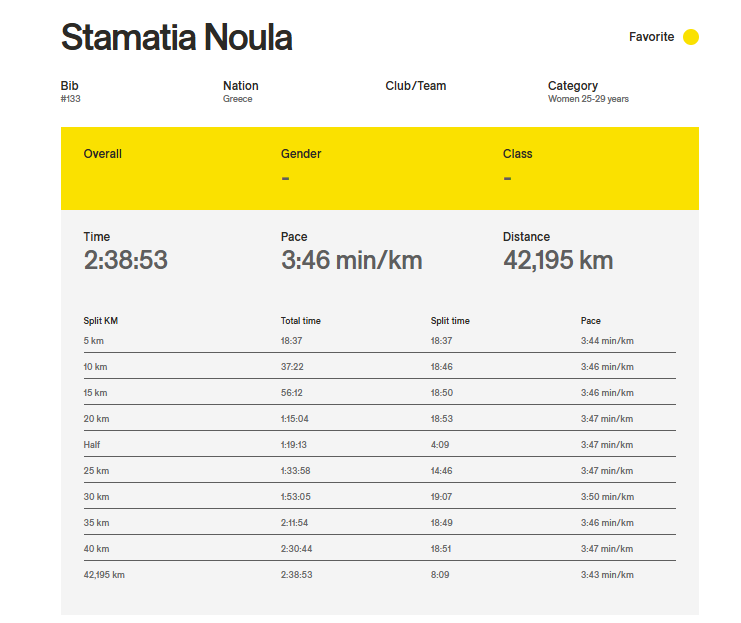Click pace 3:44 min/km in 5 km row
The image size is (741, 623).
[607, 341]
